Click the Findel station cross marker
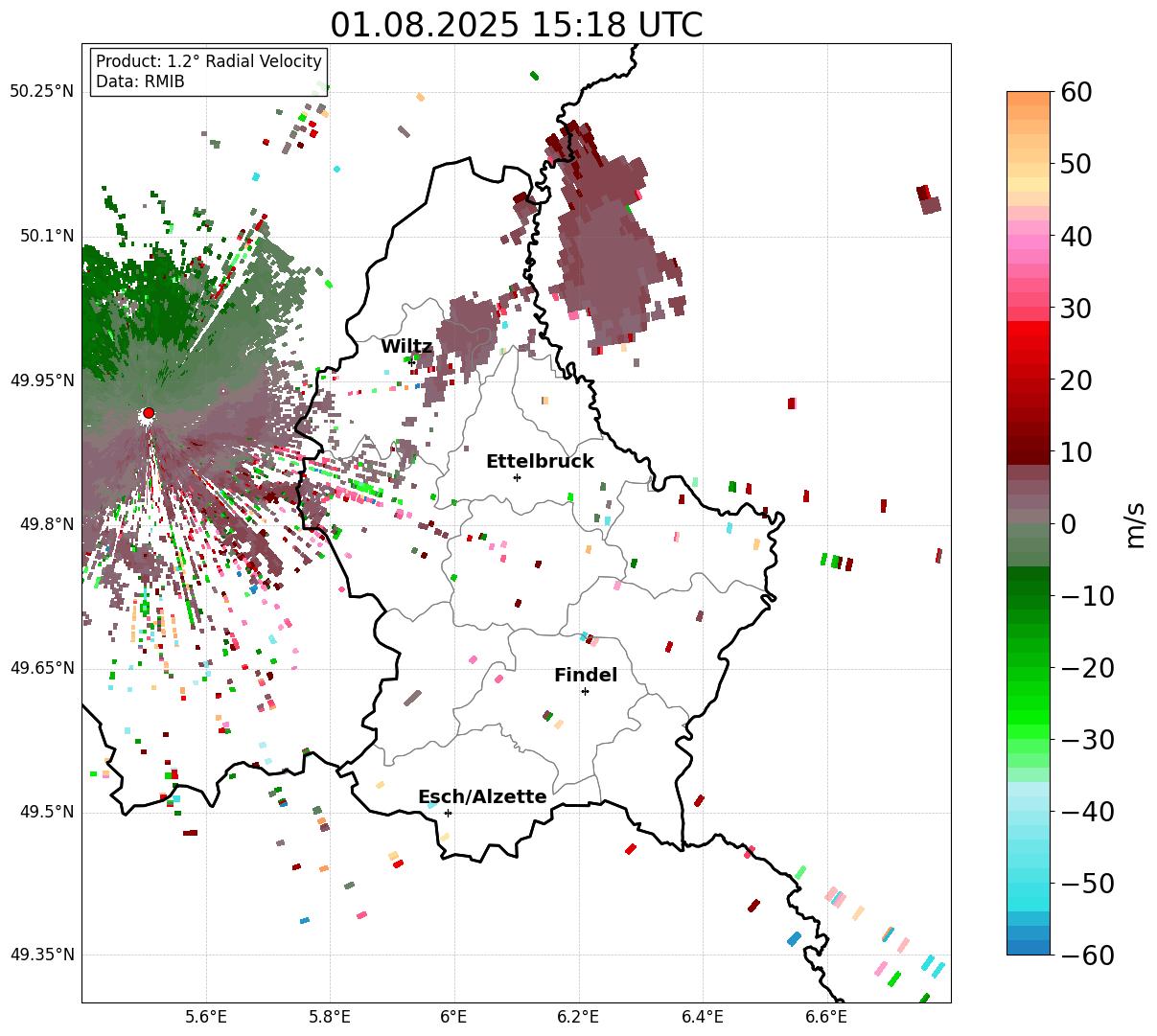The height and width of the screenshot is (1036, 1157). tap(585, 691)
